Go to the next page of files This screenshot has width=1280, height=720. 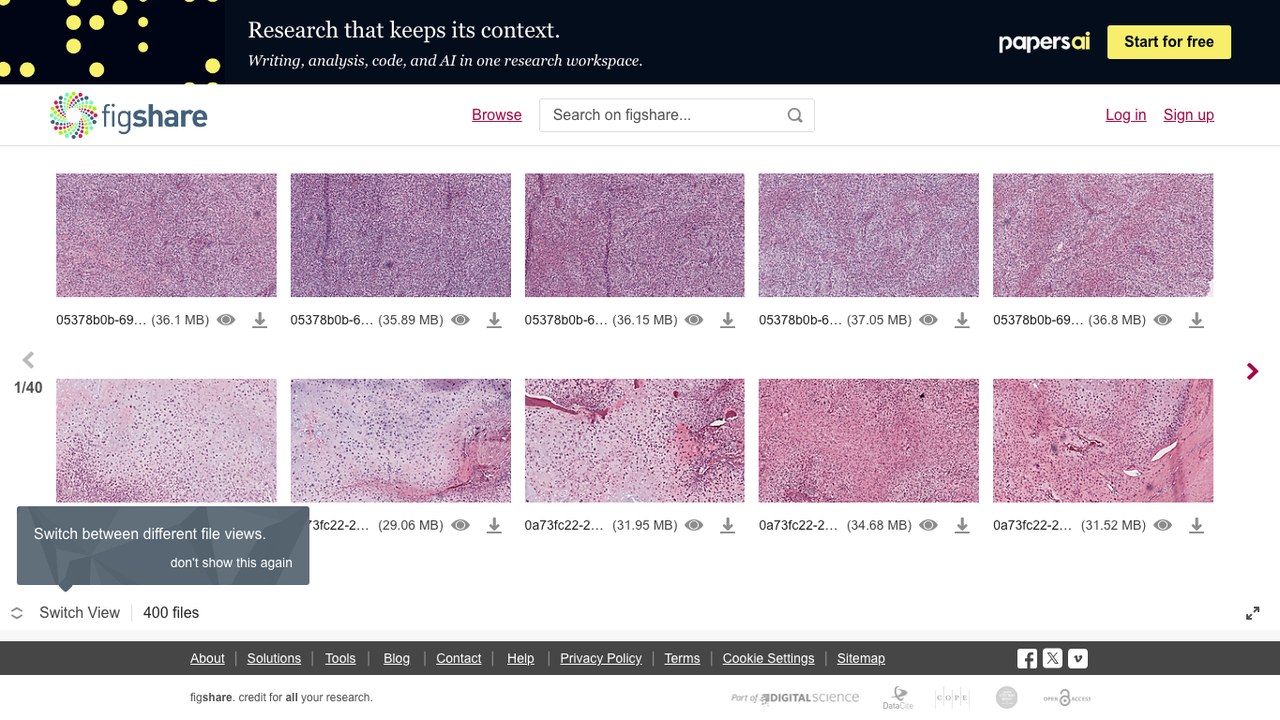point(1252,371)
